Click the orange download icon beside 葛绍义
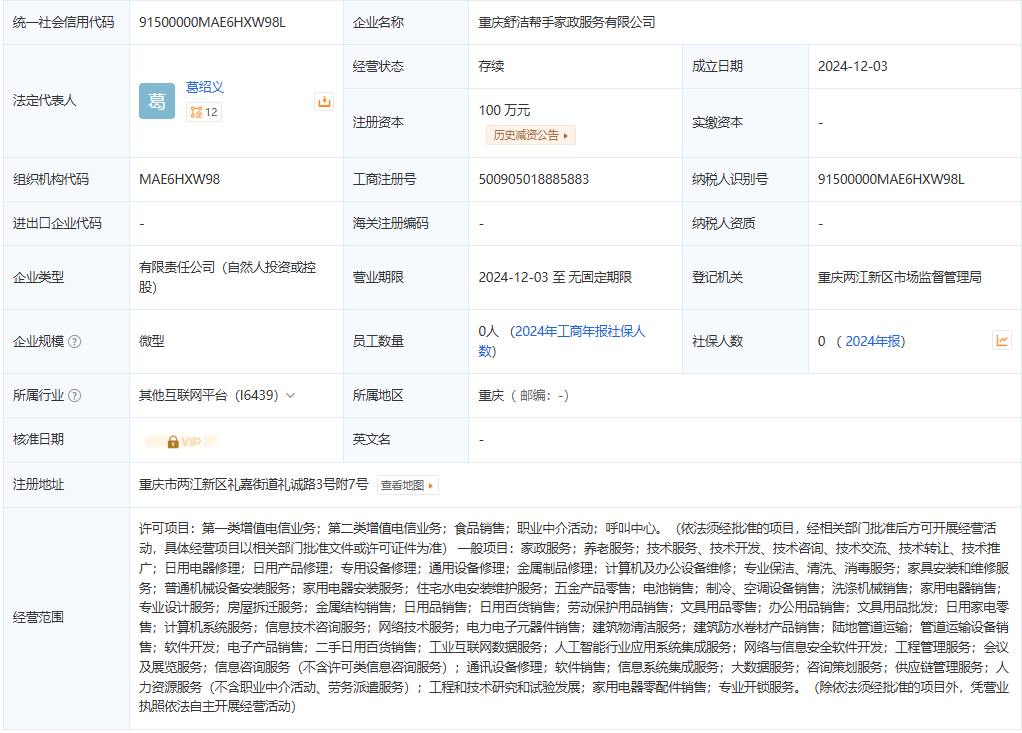Image resolution: width=1022 pixels, height=733 pixels. click(x=324, y=102)
